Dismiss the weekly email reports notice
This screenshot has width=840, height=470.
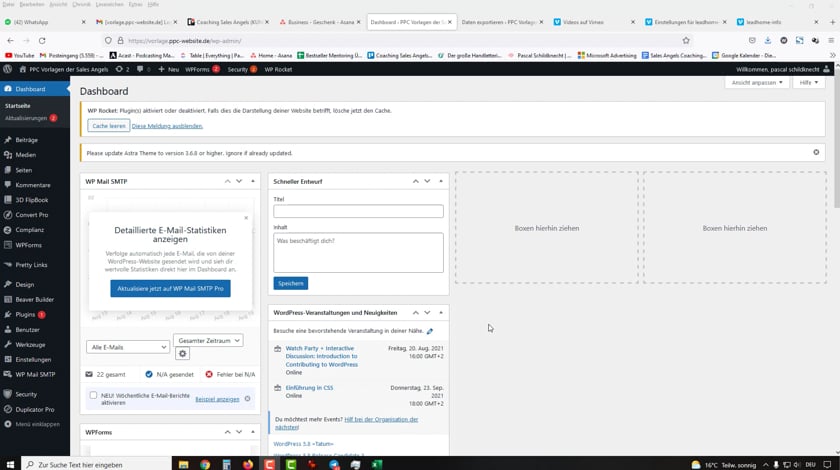point(248,399)
